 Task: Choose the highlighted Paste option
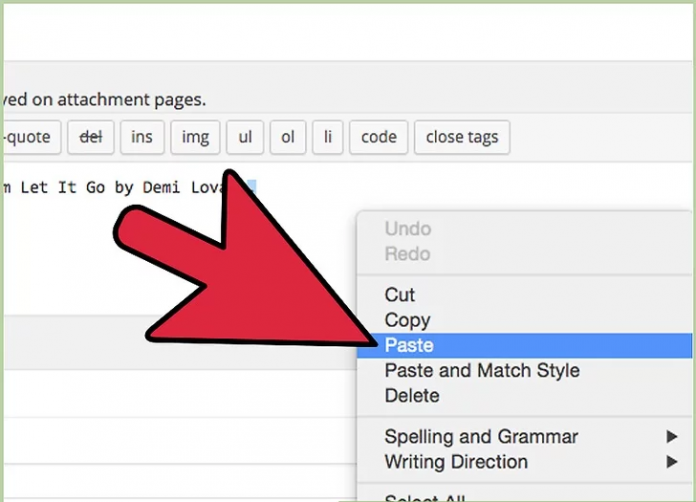[x=409, y=345]
